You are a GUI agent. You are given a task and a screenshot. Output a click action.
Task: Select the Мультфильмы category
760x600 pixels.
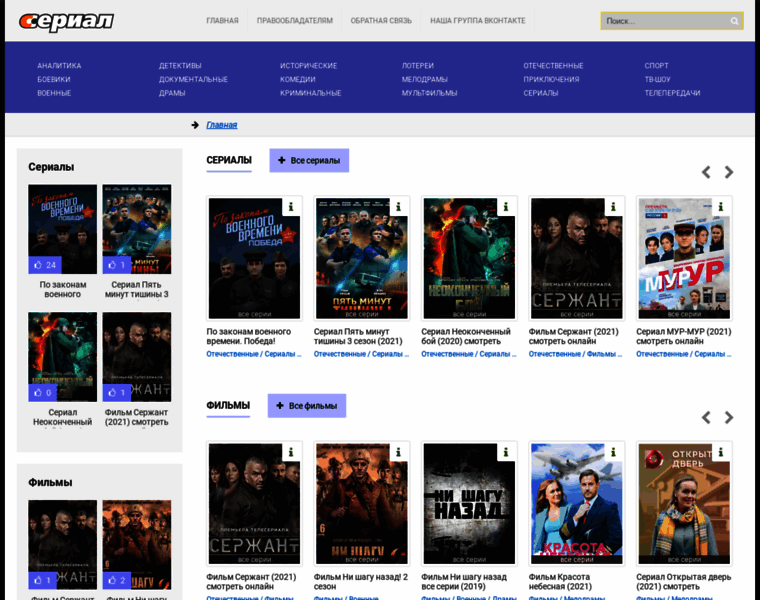429,93
